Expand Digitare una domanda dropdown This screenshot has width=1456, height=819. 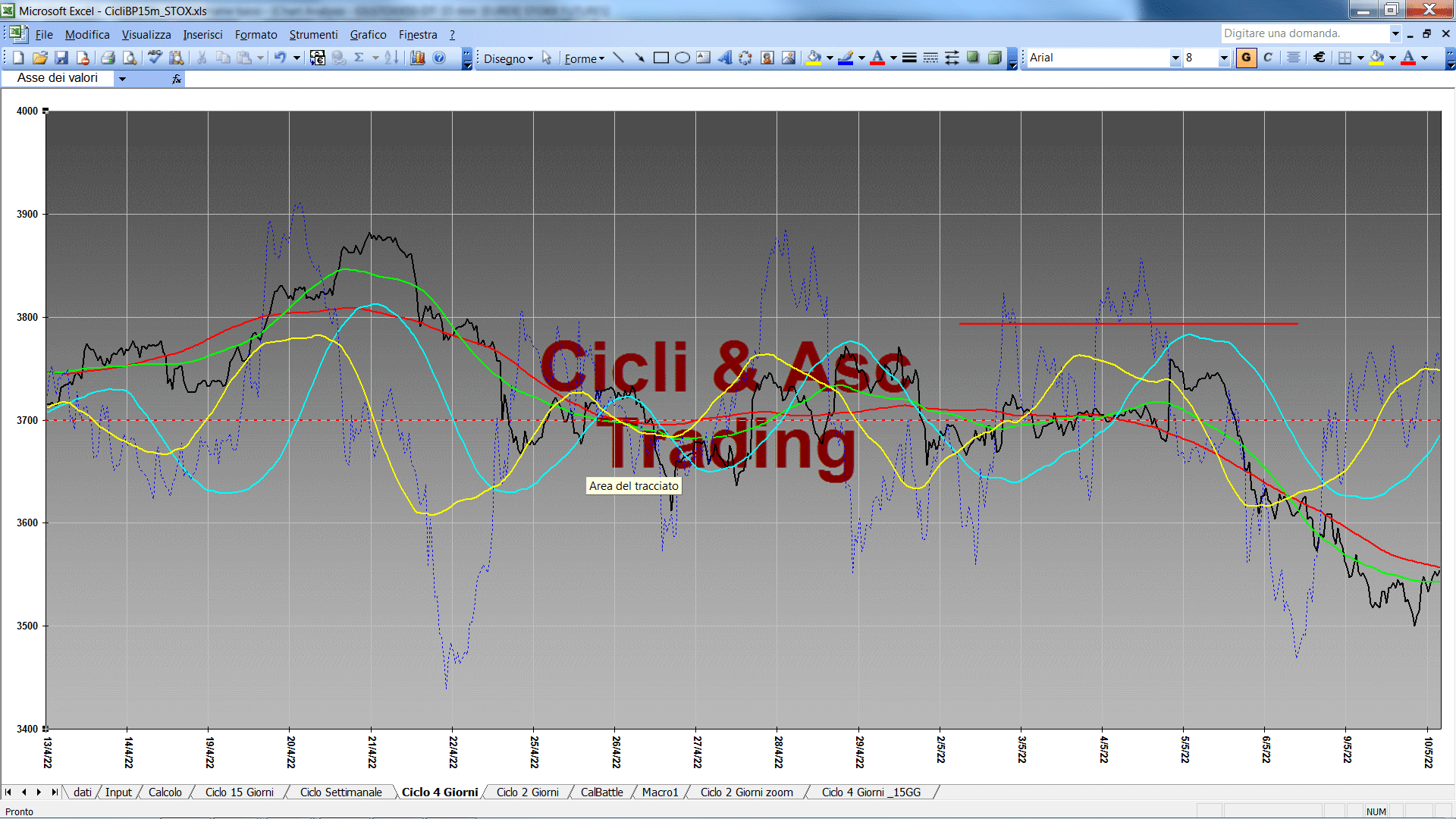pyautogui.click(x=1395, y=33)
